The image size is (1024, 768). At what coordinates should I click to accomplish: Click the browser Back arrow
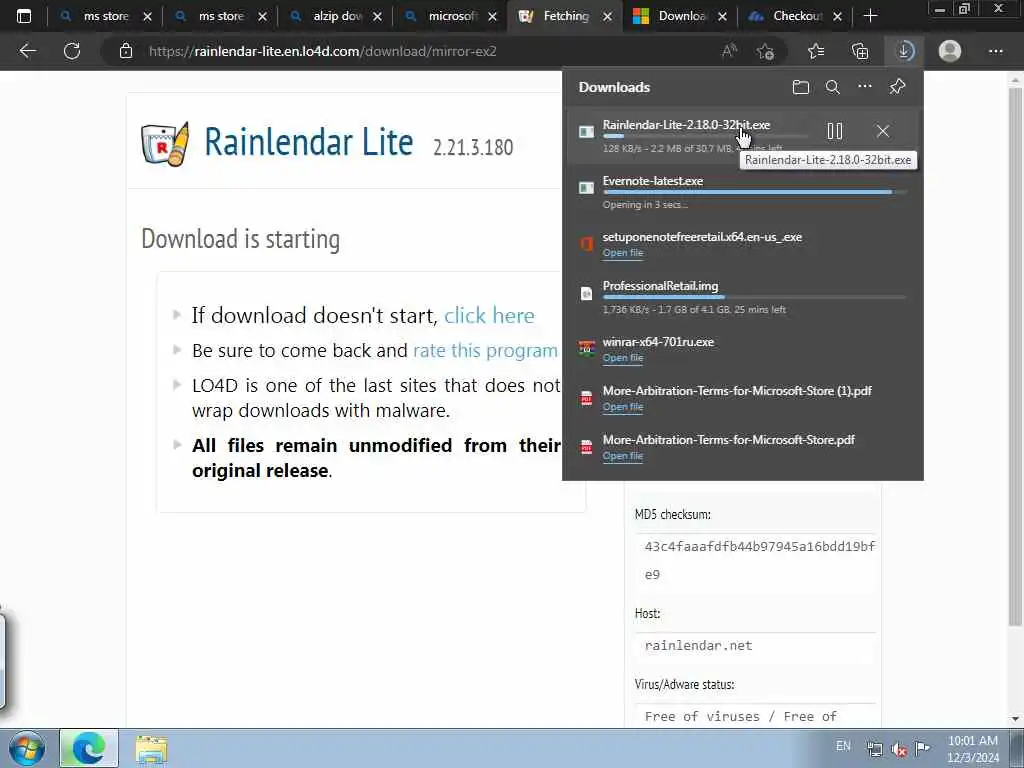(x=27, y=51)
